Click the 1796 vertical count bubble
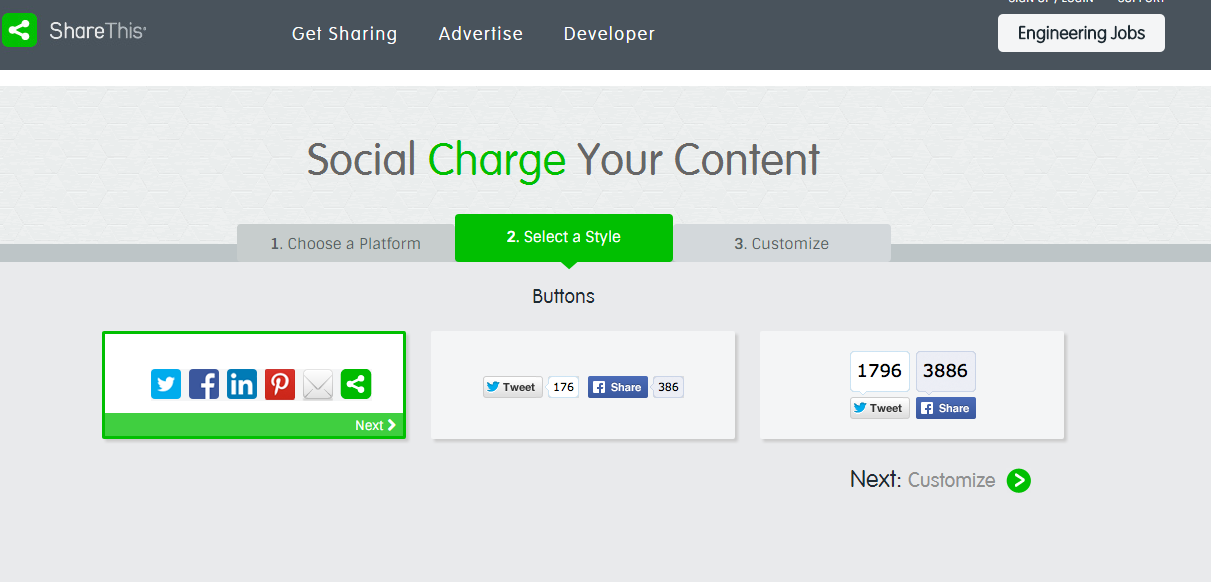1211x582 pixels. [880, 371]
